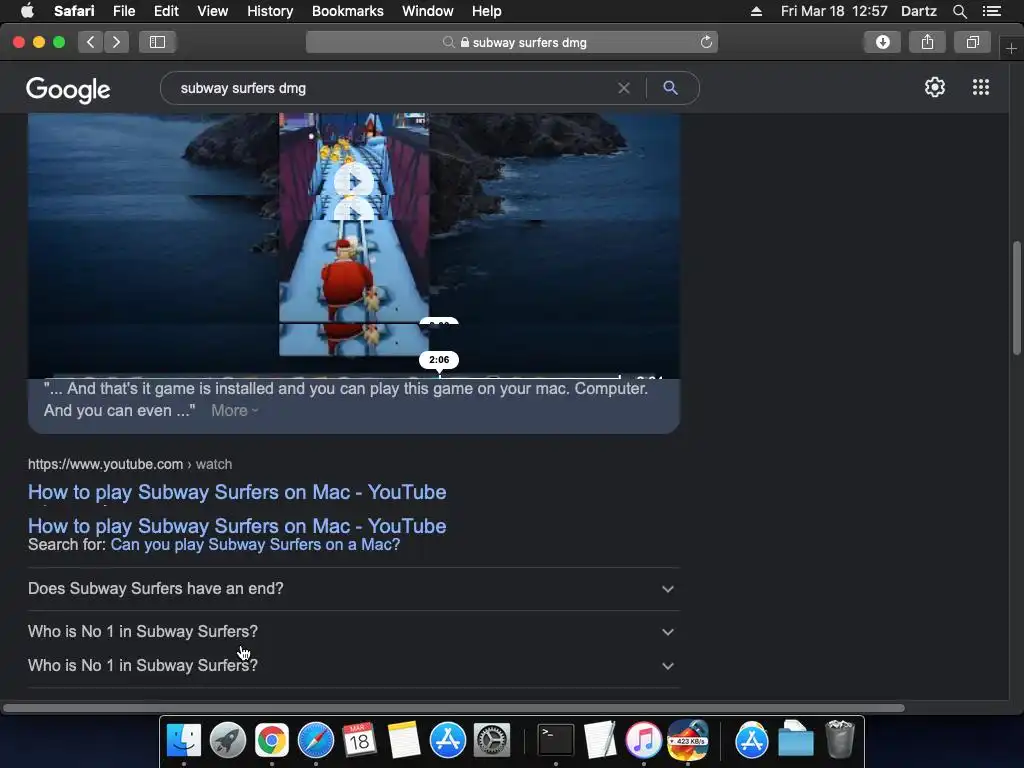The height and width of the screenshot is (768, 1024).
Task: Click the Google search magnifier button
Action: (670, 88)
